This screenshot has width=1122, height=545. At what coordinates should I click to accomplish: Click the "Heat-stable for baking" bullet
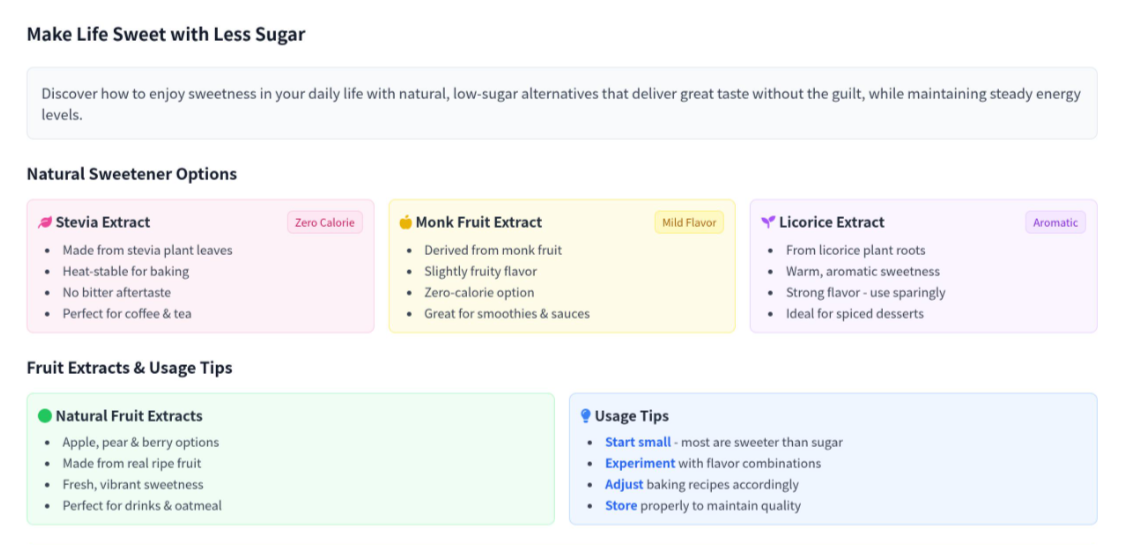click(x=126, y=271)
